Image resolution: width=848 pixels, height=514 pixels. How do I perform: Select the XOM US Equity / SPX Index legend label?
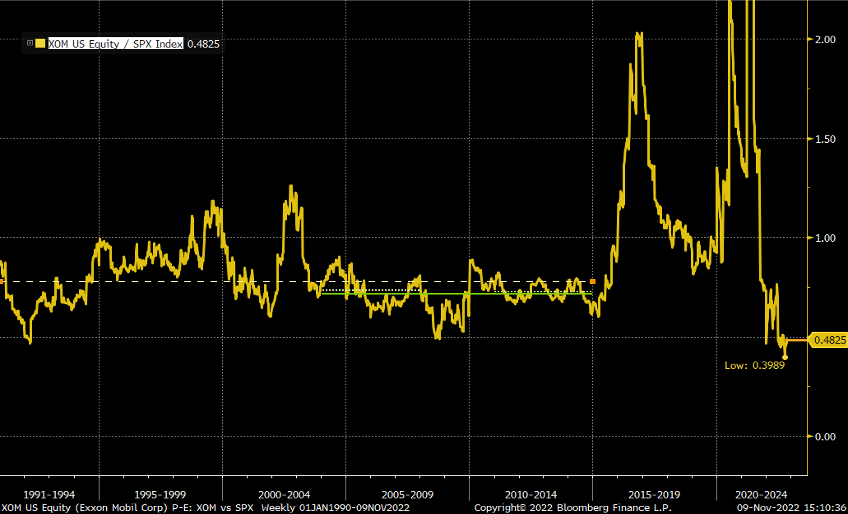pos(116,44)
